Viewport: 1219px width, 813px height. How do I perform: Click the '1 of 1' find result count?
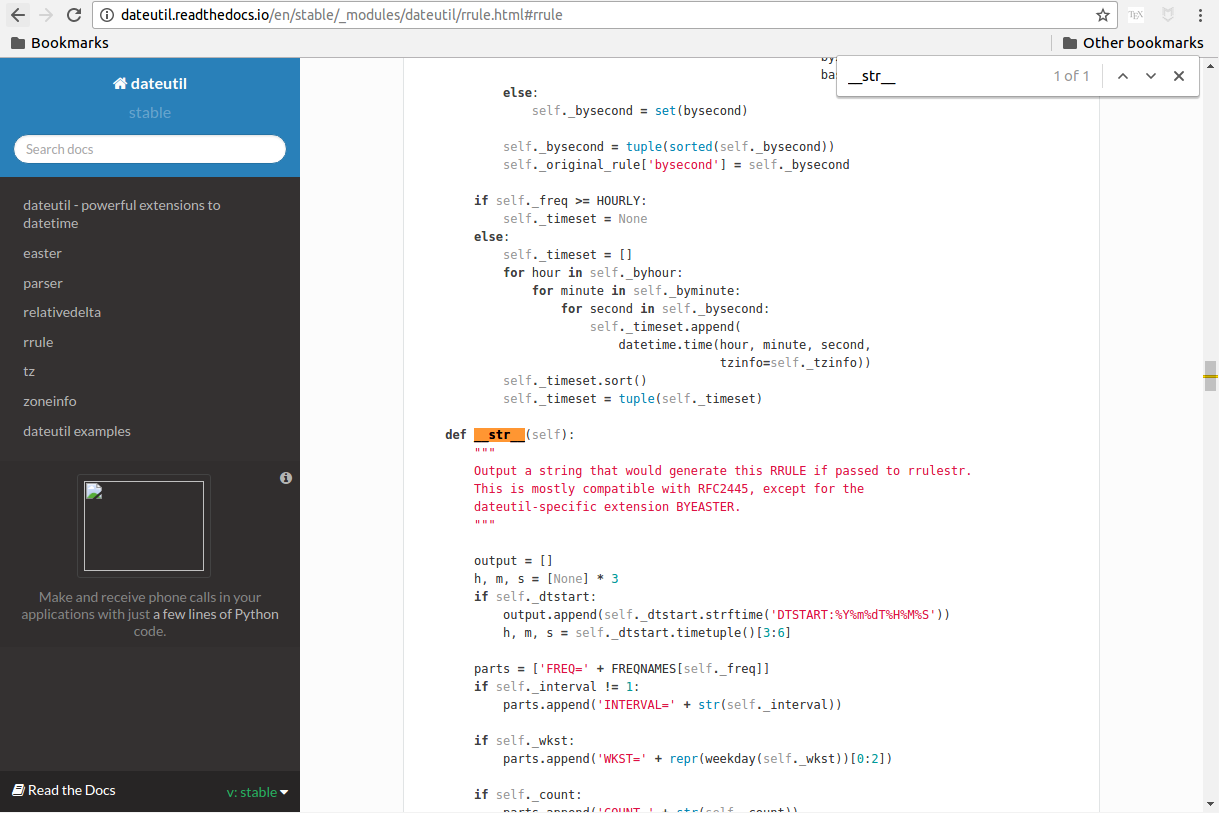pyautogui.click(x=1071, y=76)
